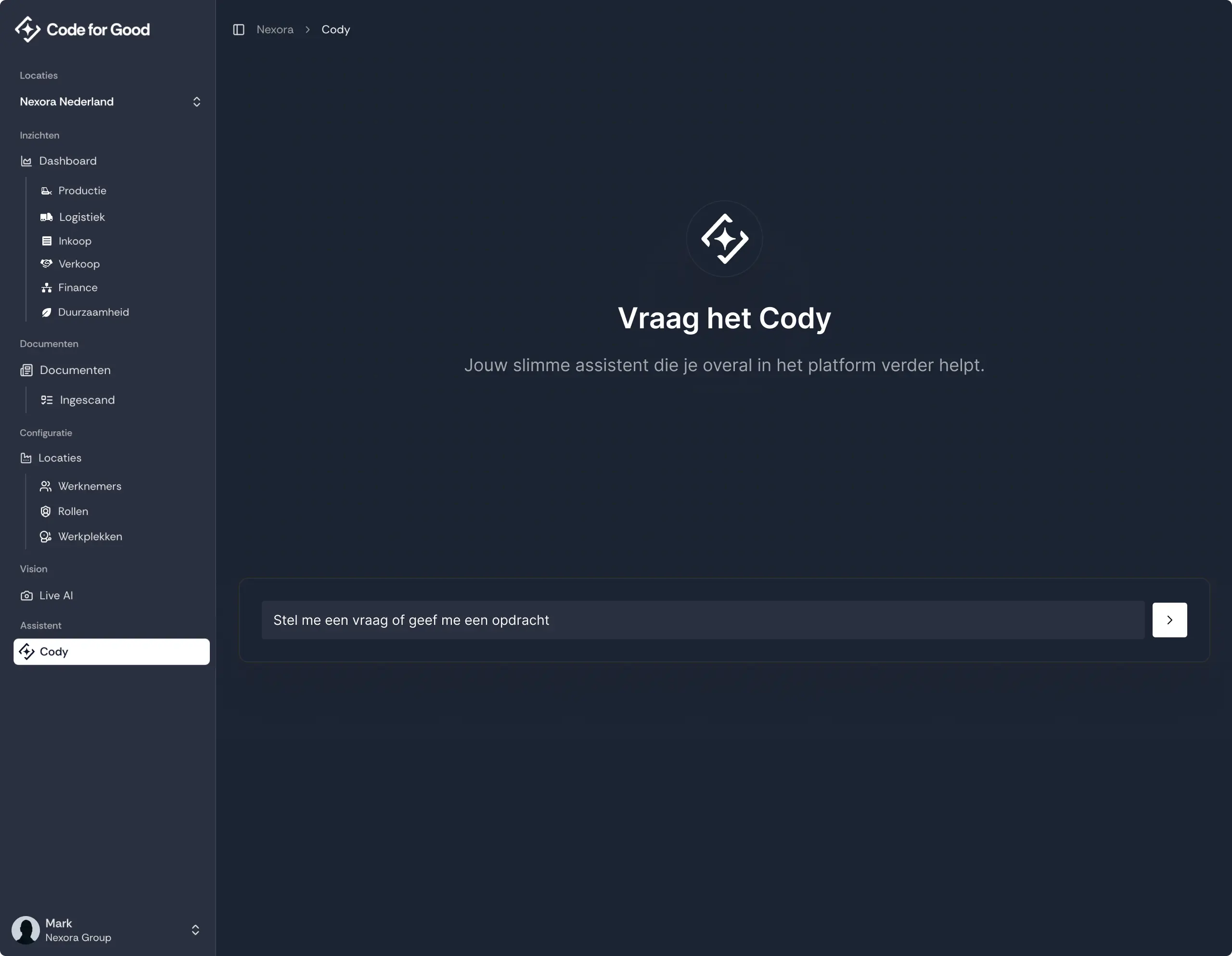The width and height of the screenshot is (1232, 956).
Task: Click the Duurzaamheid leaf icon
Action: [x=46, y=312]
